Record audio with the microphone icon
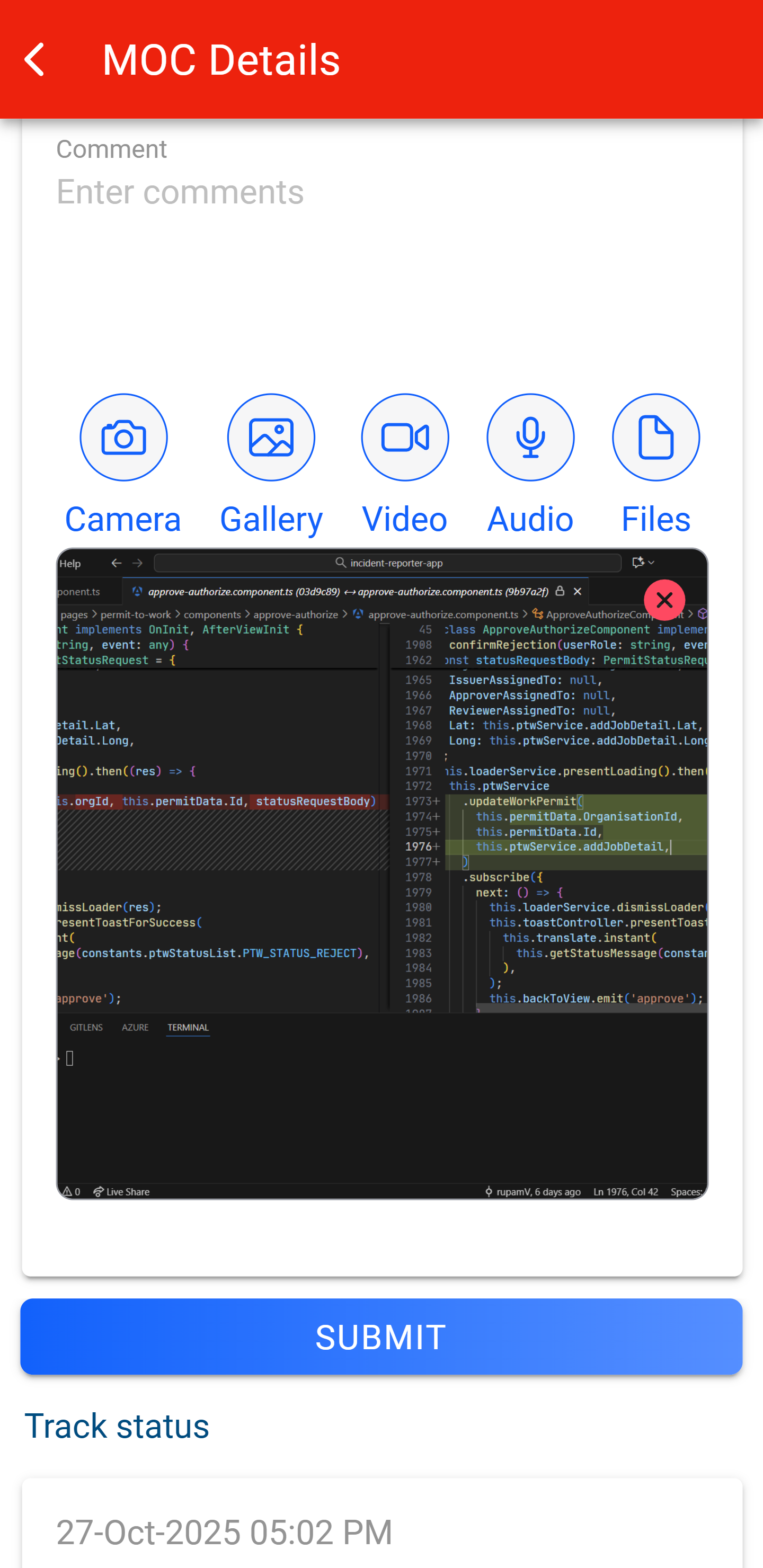763x1568 pixels. (530, 437)
